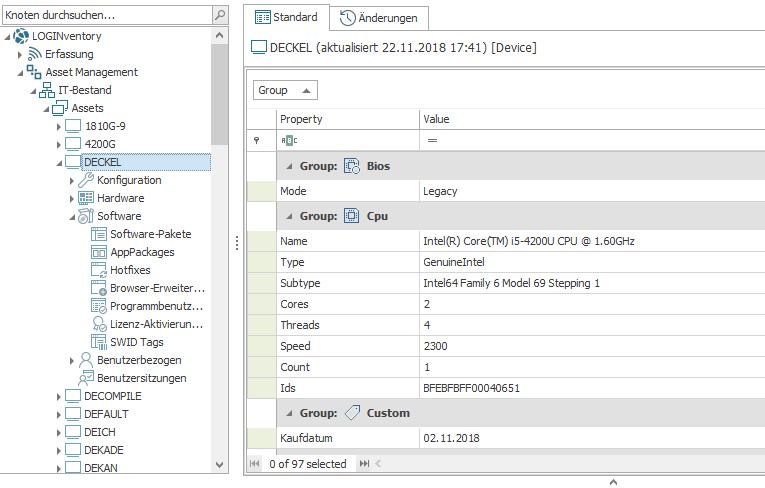This screenshot has height=488, width=765.
Task: Open the SWID Tags node
Action: [x=136, y=342]
